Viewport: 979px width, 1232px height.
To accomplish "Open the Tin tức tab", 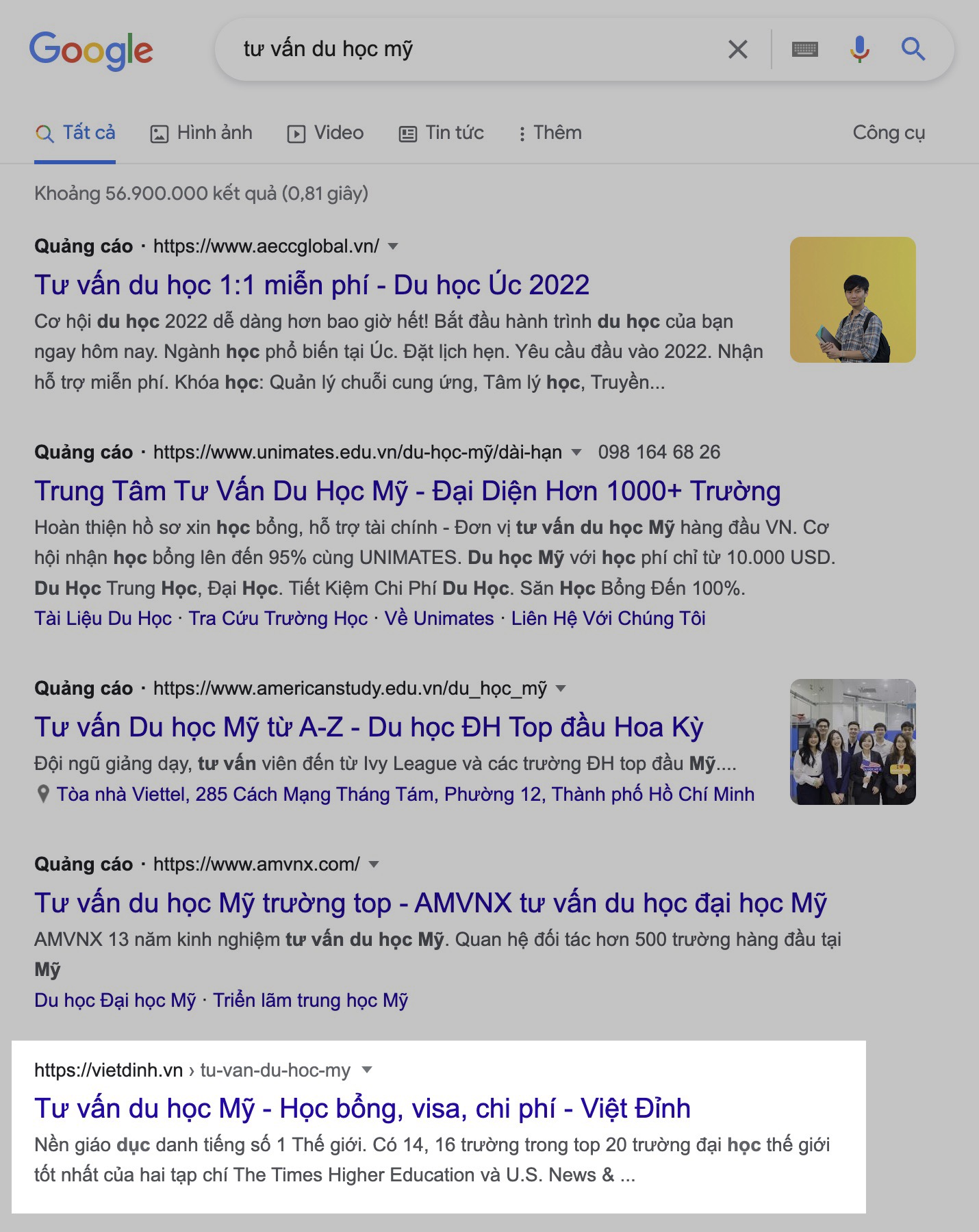I will pos(442,133).
